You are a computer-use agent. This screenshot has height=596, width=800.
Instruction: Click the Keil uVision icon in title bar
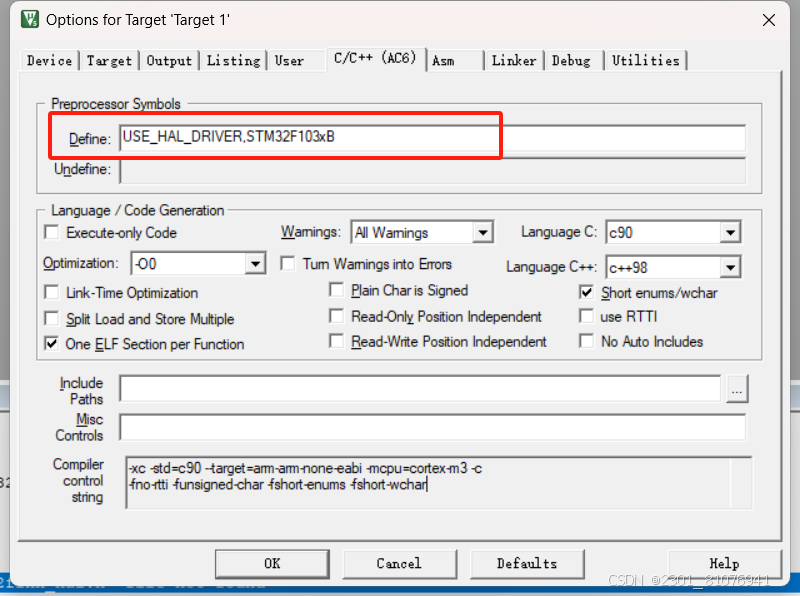coord(30,19)
